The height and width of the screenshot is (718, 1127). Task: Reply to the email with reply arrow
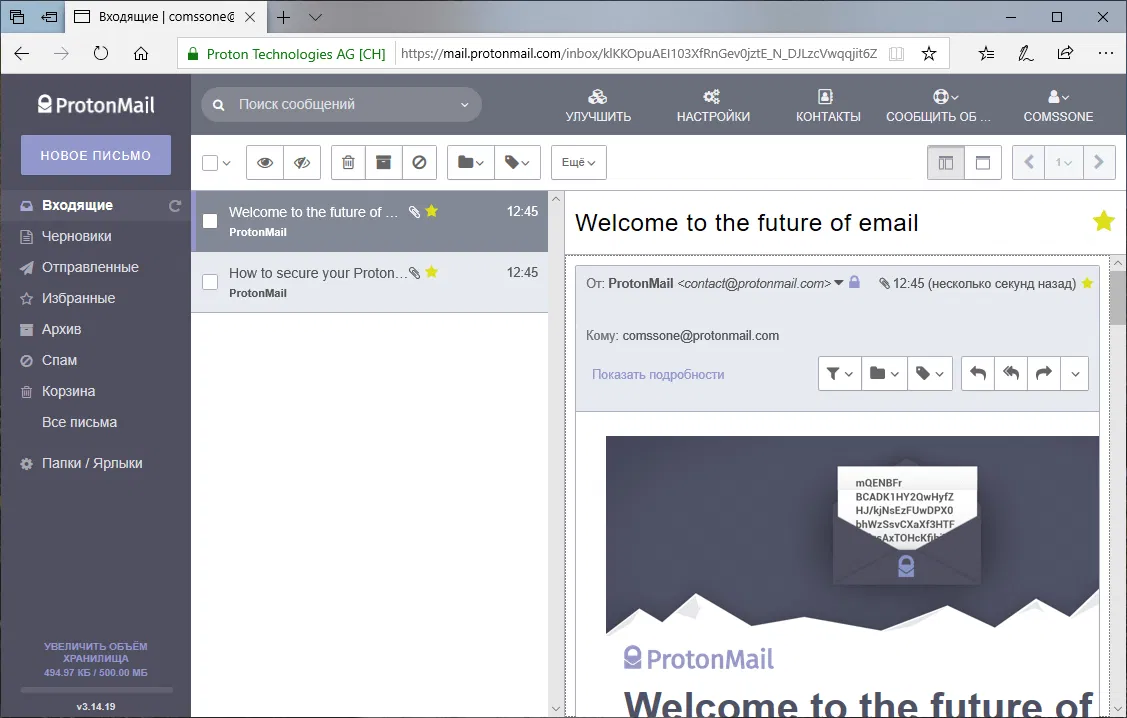tap(977, 373)
